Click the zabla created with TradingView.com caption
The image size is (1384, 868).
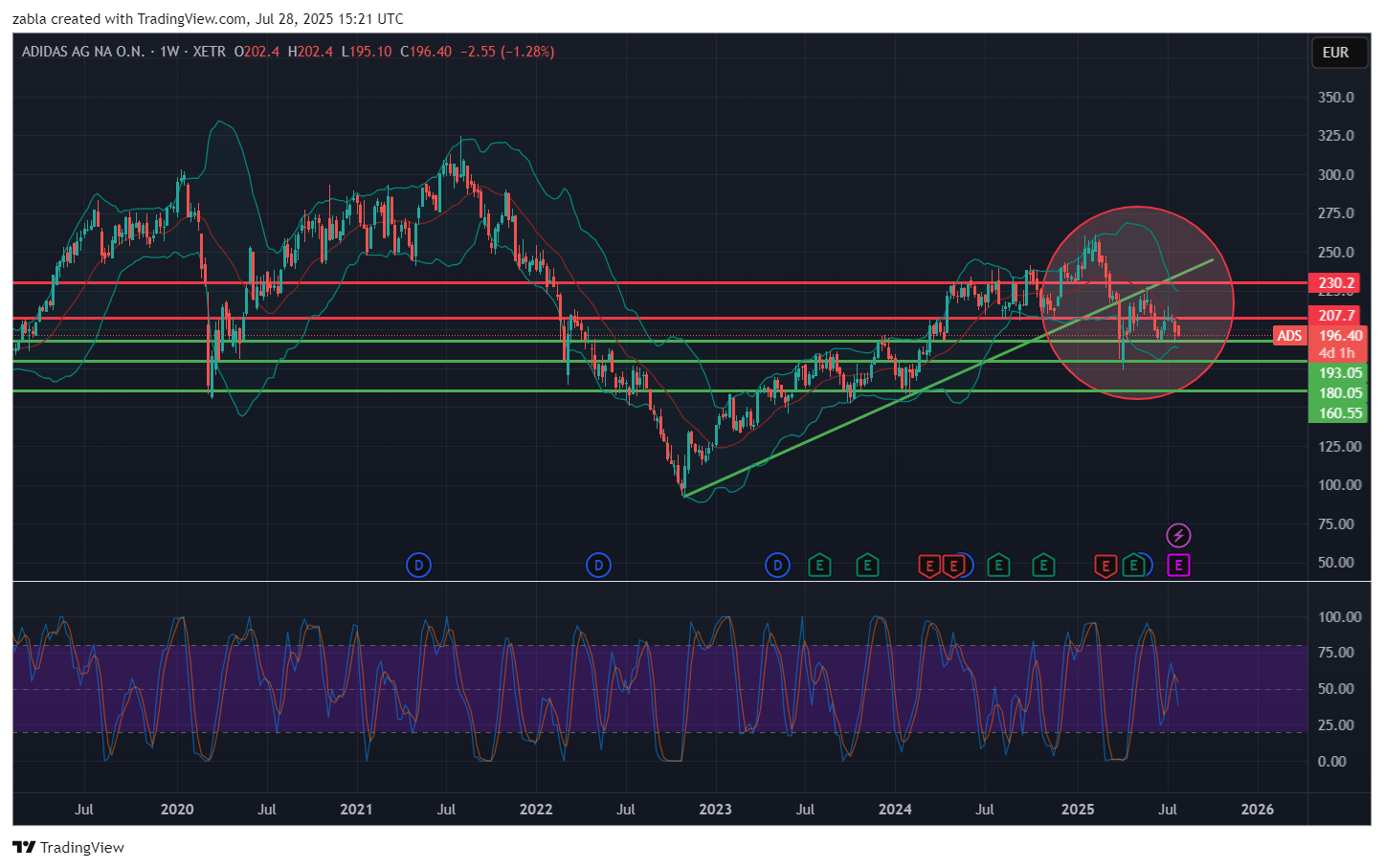(208, 19)
